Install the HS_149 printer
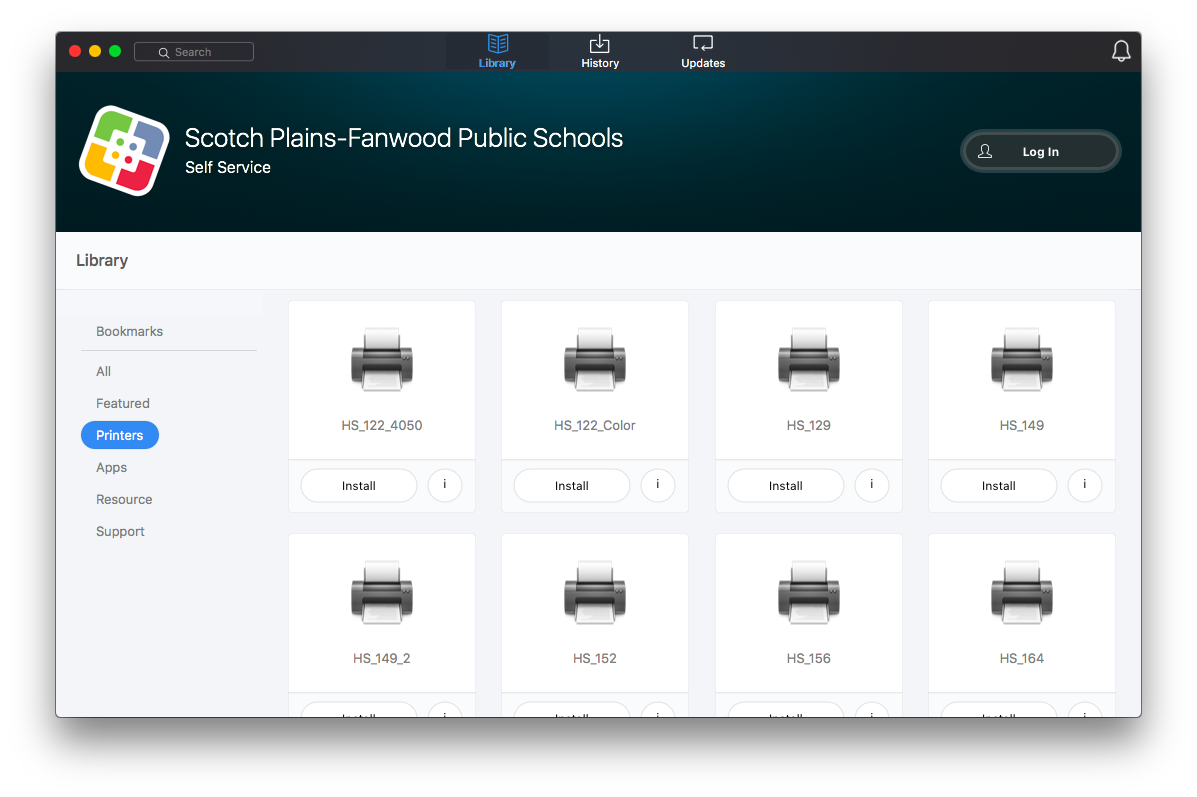1197x797 pixels. point(998,486)
